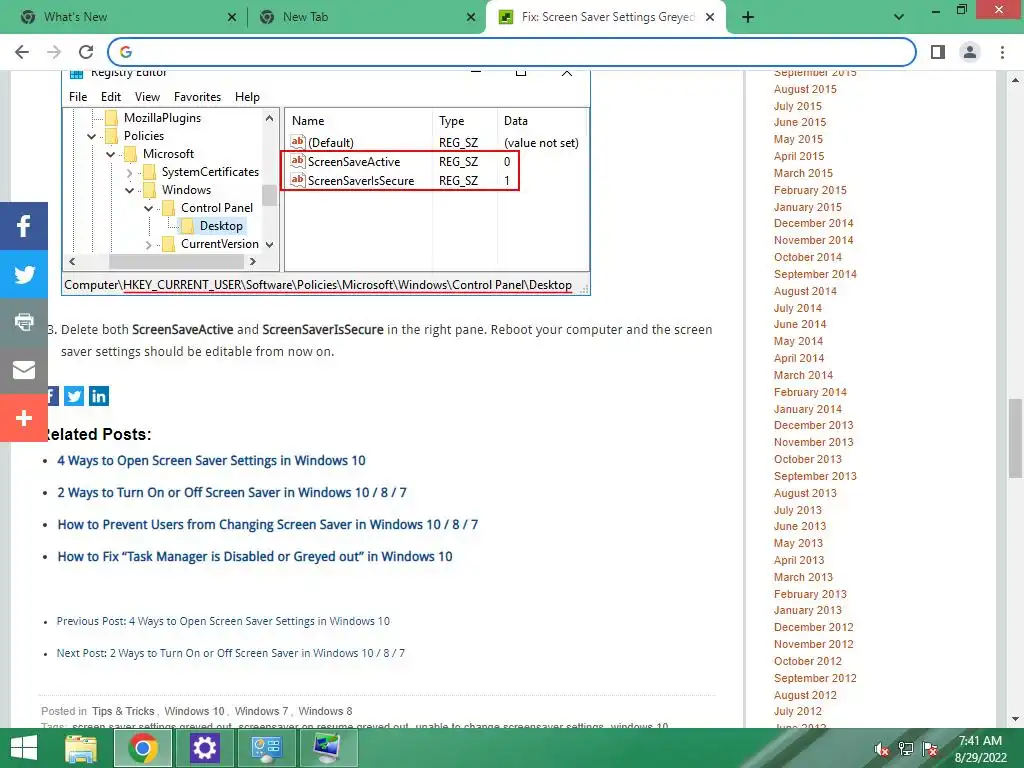Close the What's New tab

232,18
